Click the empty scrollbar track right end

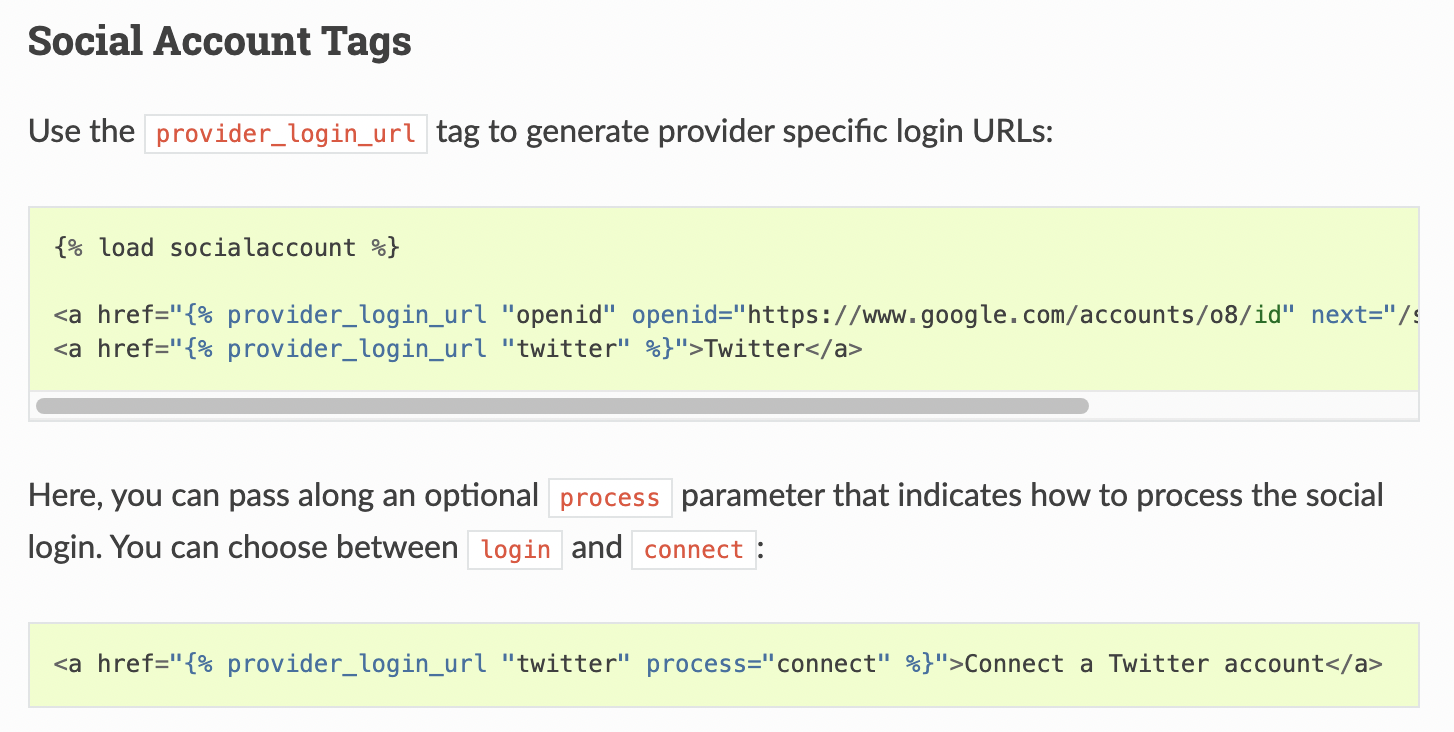1253,406
